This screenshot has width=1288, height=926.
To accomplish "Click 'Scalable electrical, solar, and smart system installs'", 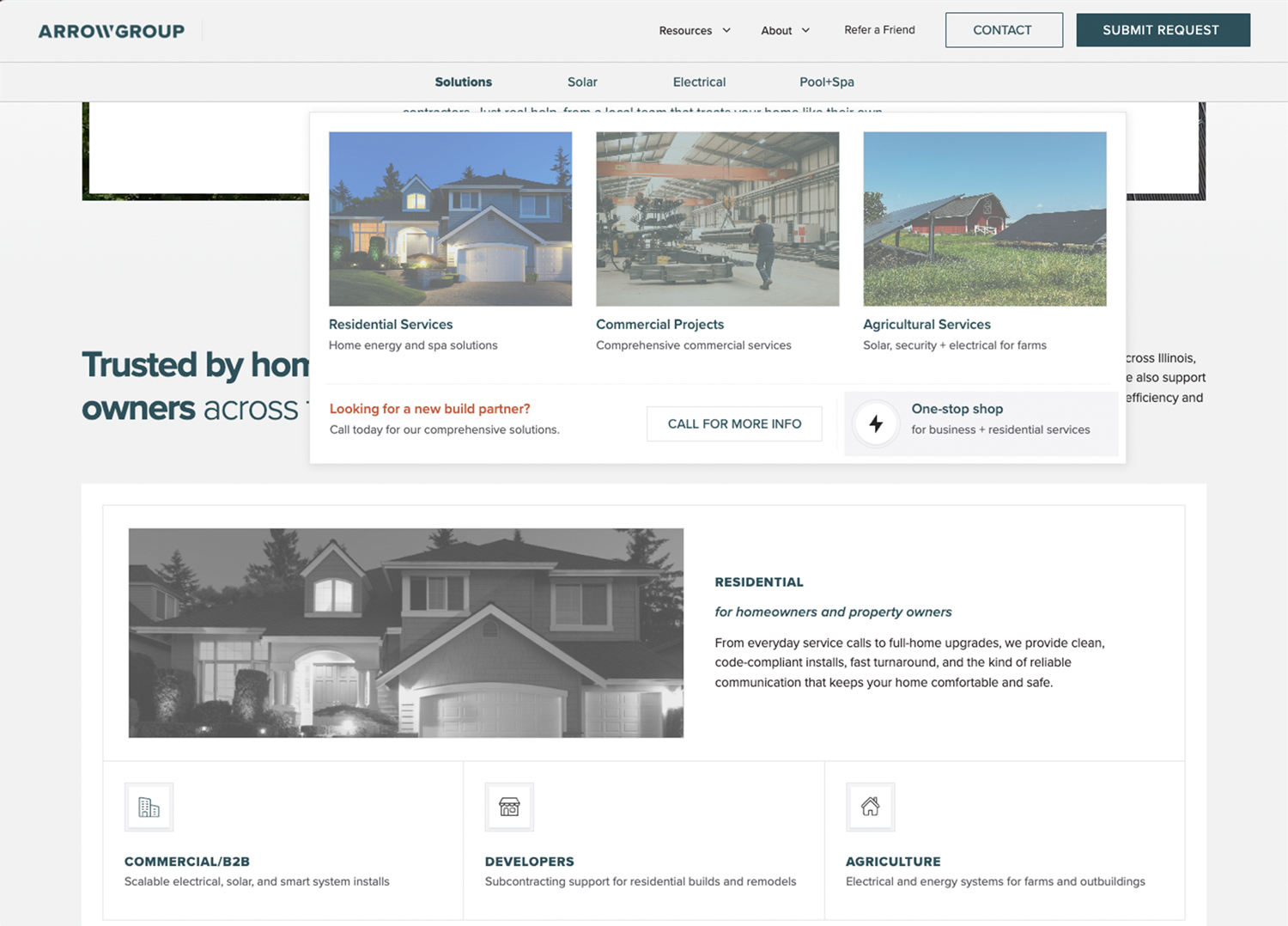I will 257,881.
